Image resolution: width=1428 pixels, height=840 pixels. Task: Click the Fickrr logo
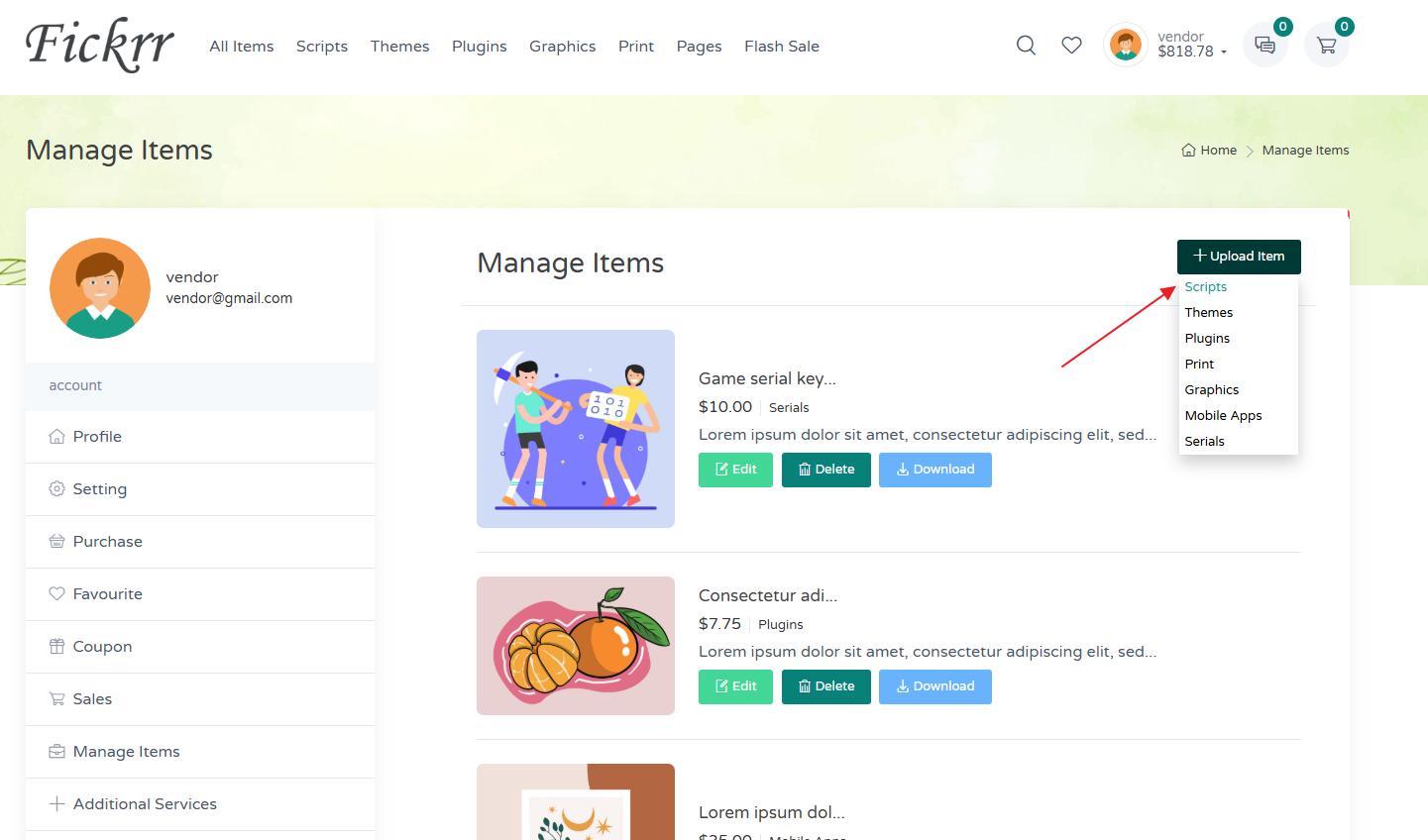[x=99, y=46]
